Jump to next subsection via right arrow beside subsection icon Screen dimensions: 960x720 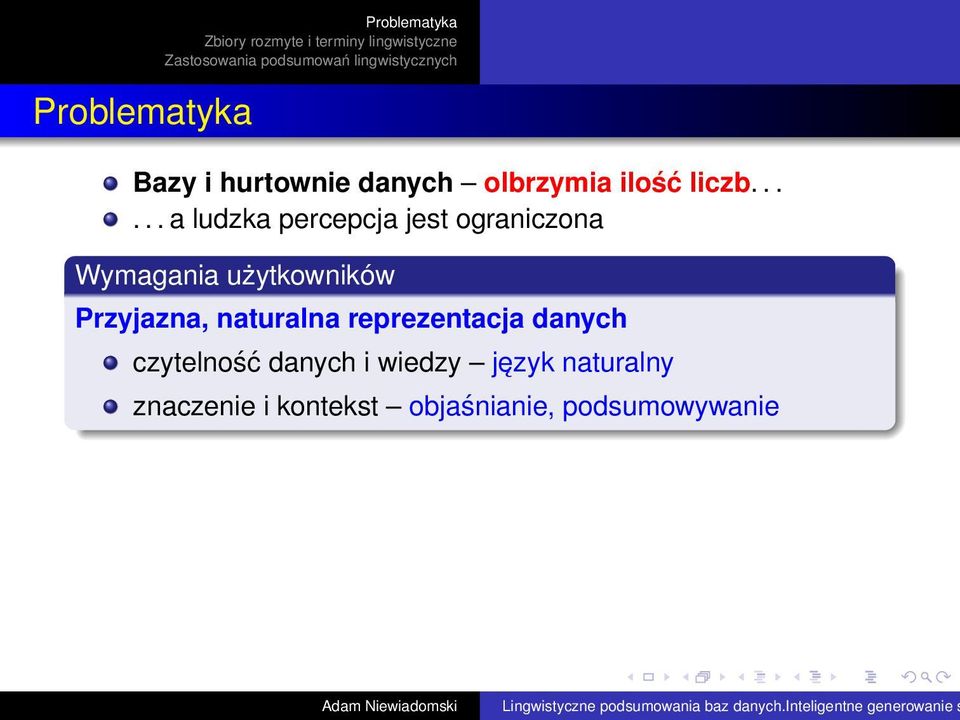tap(778, 677)
